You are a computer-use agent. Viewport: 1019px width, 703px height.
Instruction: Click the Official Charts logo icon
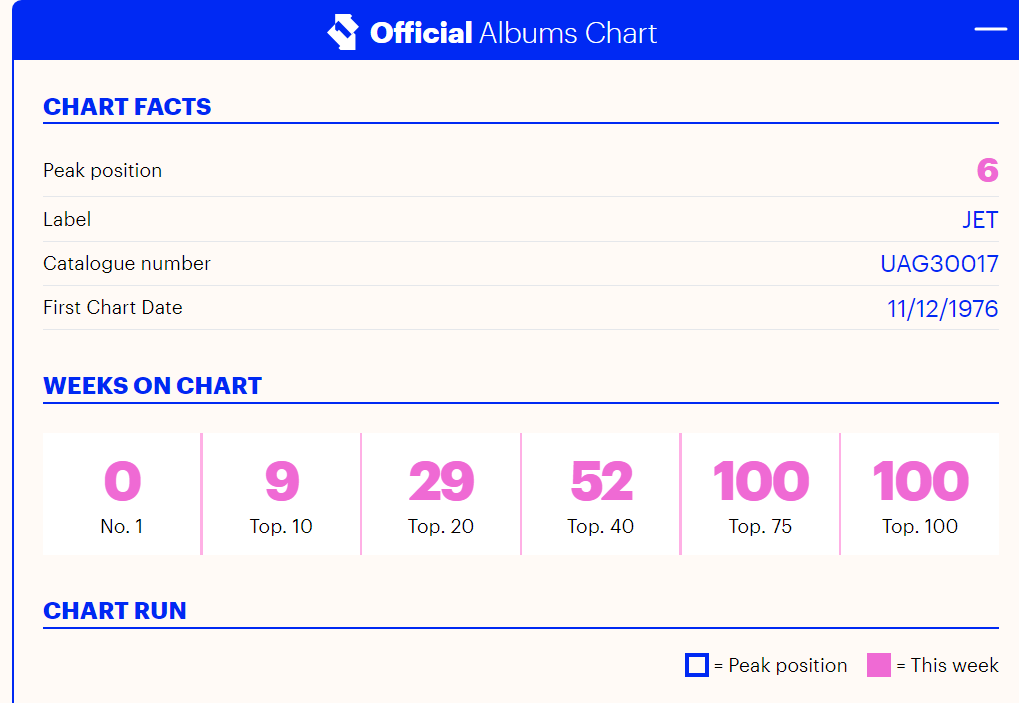pyautogui.click(x=343, y=32)
